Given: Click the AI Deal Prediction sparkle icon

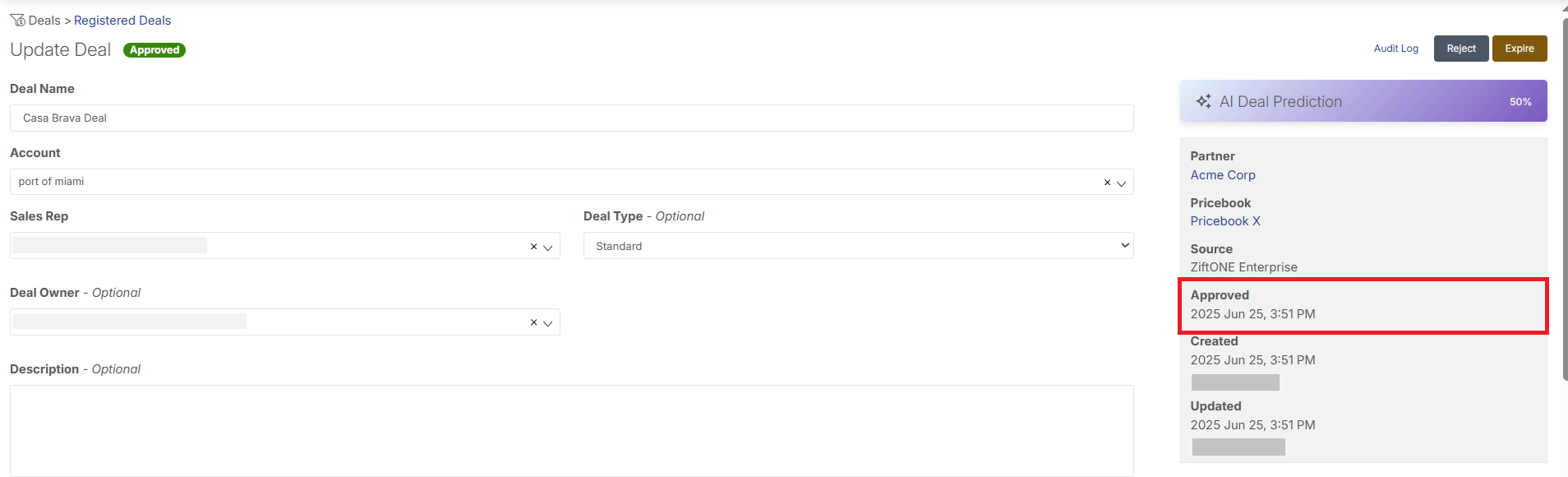Looking at the screenshot, I should (x=1204, y=101).
